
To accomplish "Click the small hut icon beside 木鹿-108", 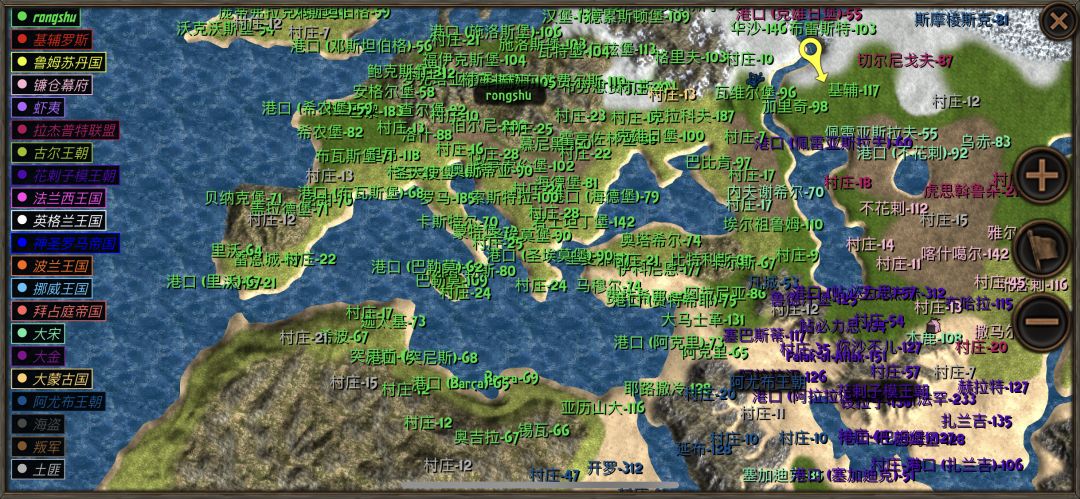I will click(934, 325).
